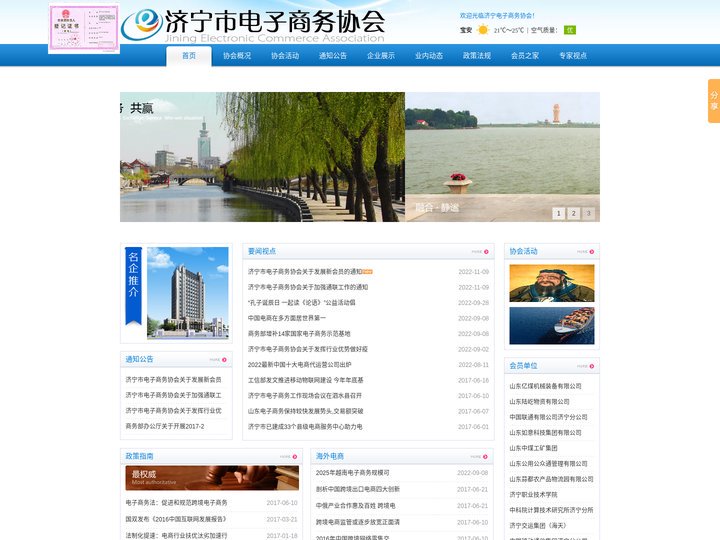
Task: Open member 山东中煤工矿集团
Action: pyautogui.click(x=533, y=448)
